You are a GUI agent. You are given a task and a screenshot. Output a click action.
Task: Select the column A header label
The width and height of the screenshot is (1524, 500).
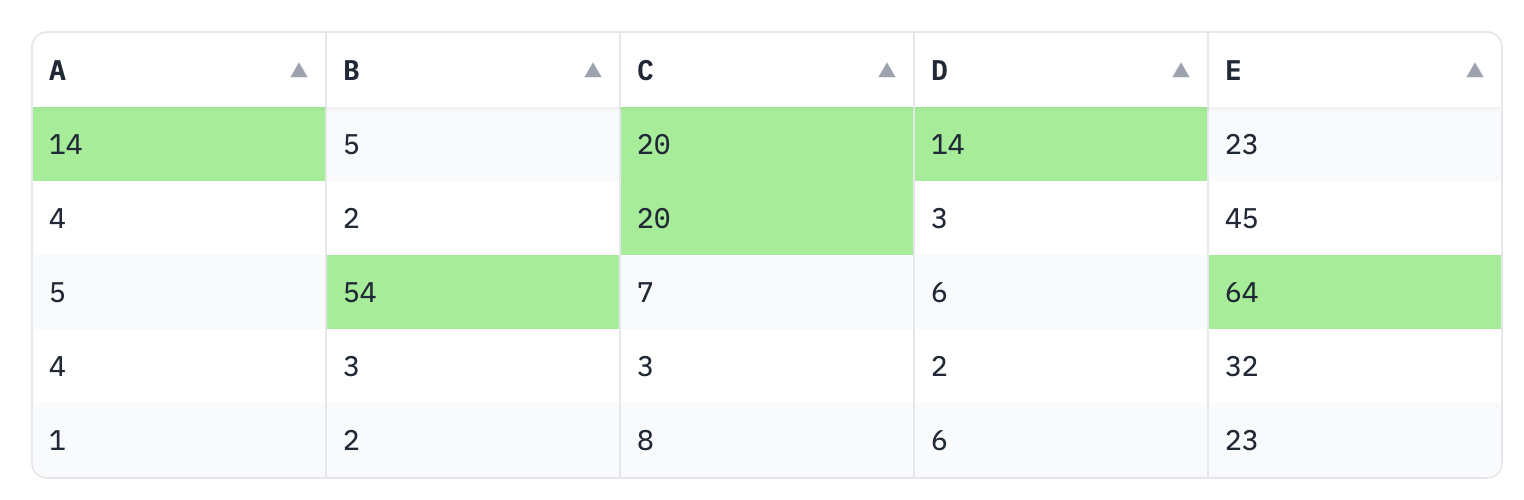coord(58,71)
